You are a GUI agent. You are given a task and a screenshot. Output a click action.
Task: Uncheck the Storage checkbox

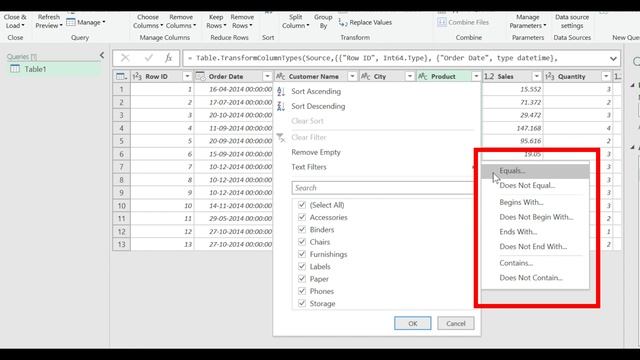coord(302,303)
